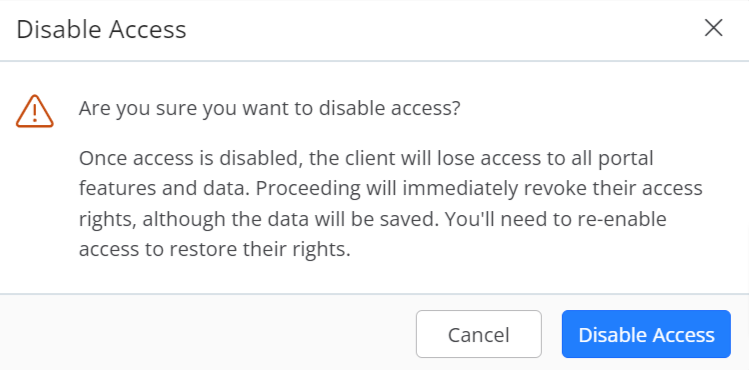Select the 'Are you sure' question text
749x370 pixels.
pos(269,109)
